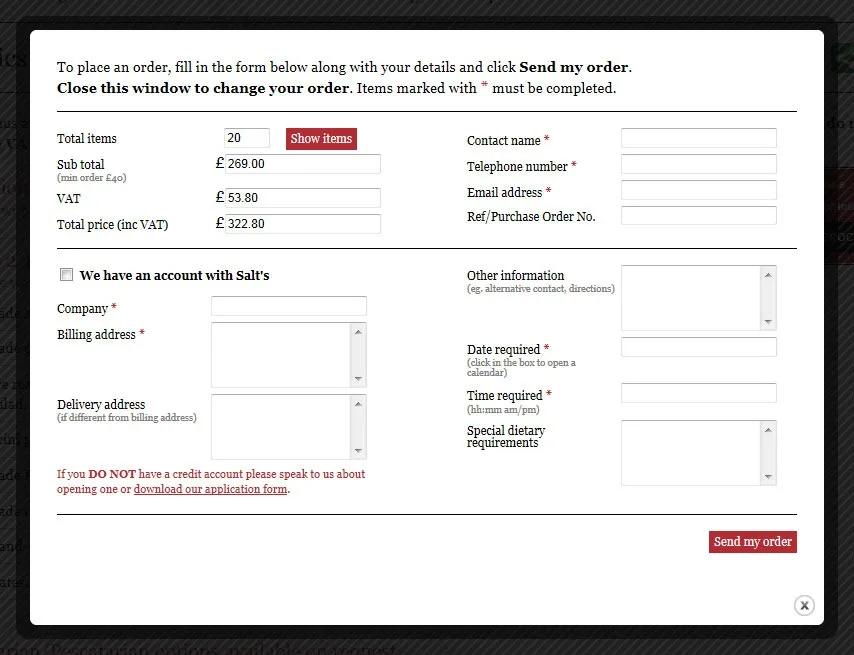This screenshot has width=854, height=655.
Task: Open the calendar via Date required box
Action: click(698, 348)
